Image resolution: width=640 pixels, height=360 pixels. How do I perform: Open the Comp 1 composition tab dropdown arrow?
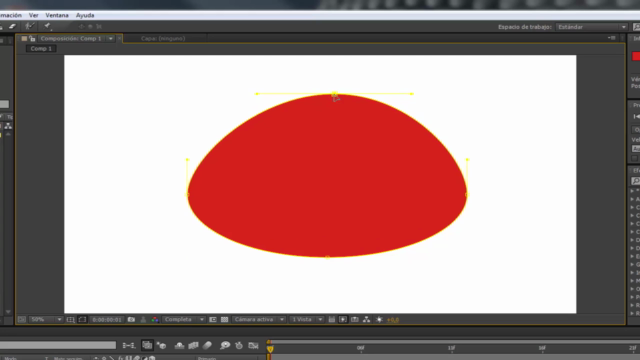click(111, 38)
